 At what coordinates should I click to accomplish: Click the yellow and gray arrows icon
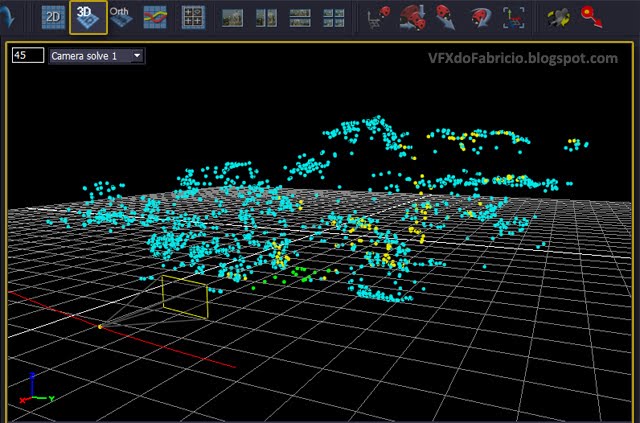(x=559, y=18)
